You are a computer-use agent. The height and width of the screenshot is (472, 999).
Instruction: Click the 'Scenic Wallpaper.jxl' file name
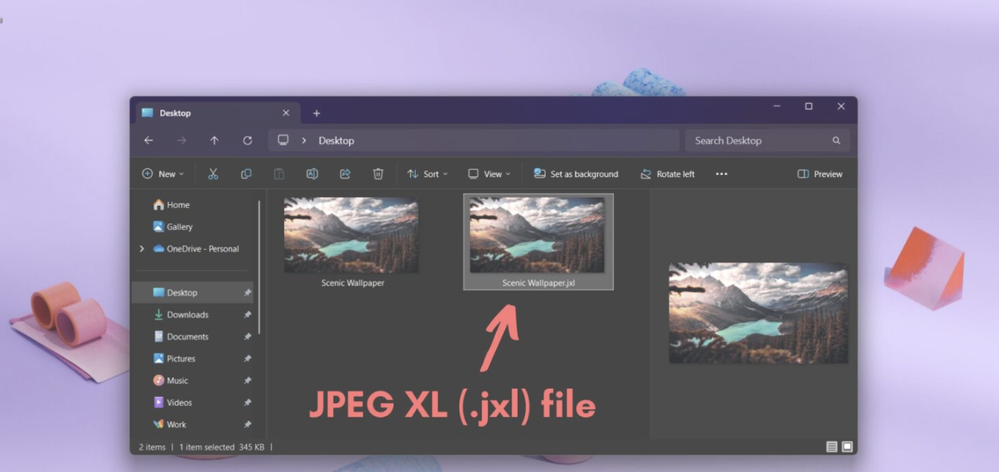[x=538, y=283]
